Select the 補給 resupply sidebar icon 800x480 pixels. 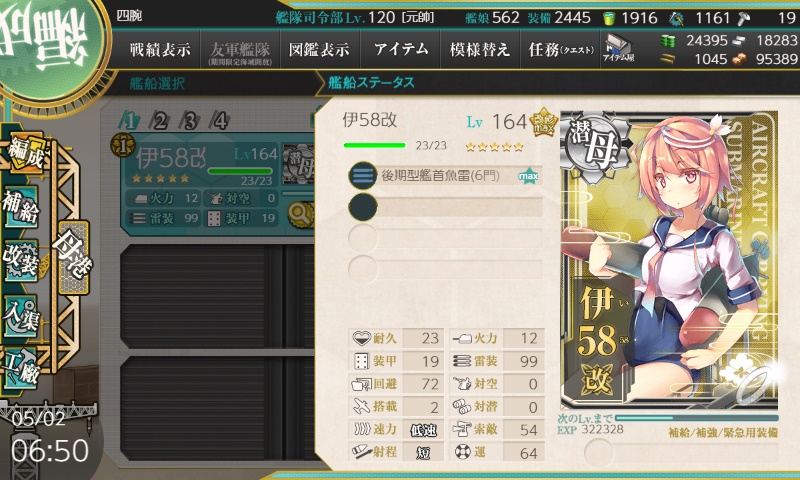click(20, 207)
